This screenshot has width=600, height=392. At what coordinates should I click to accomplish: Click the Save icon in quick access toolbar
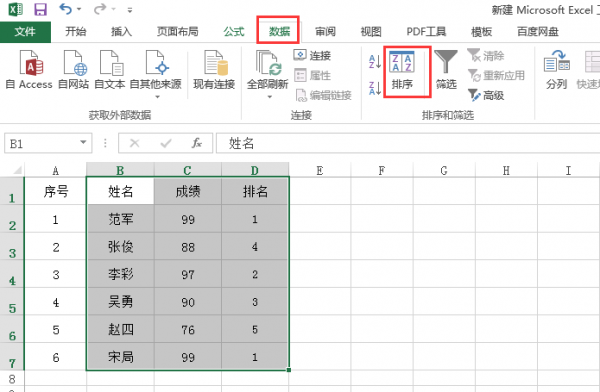(40, 9)
